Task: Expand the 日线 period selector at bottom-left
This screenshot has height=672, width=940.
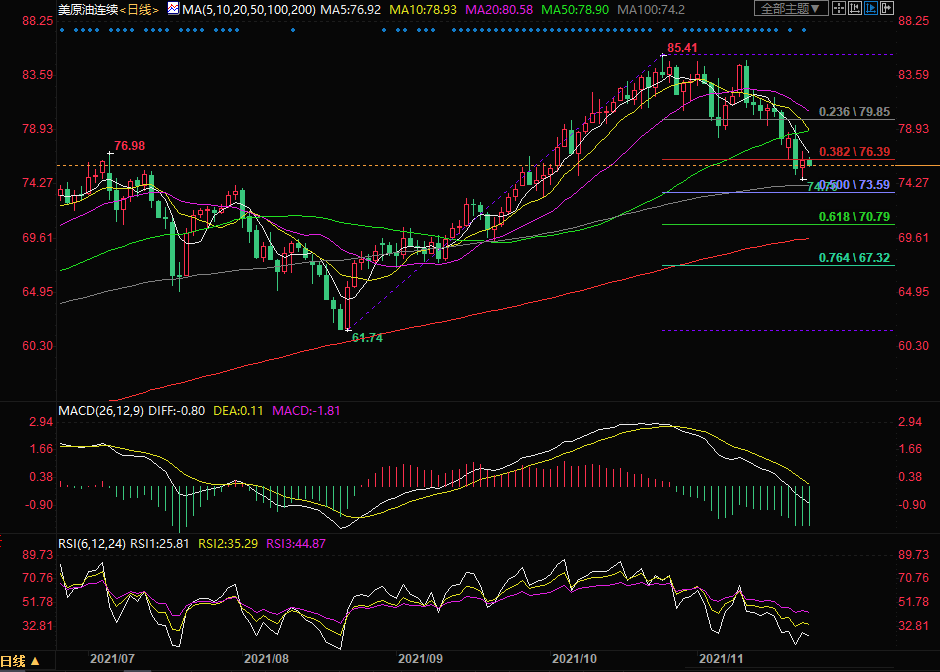Action: click(x=20, y=661)
